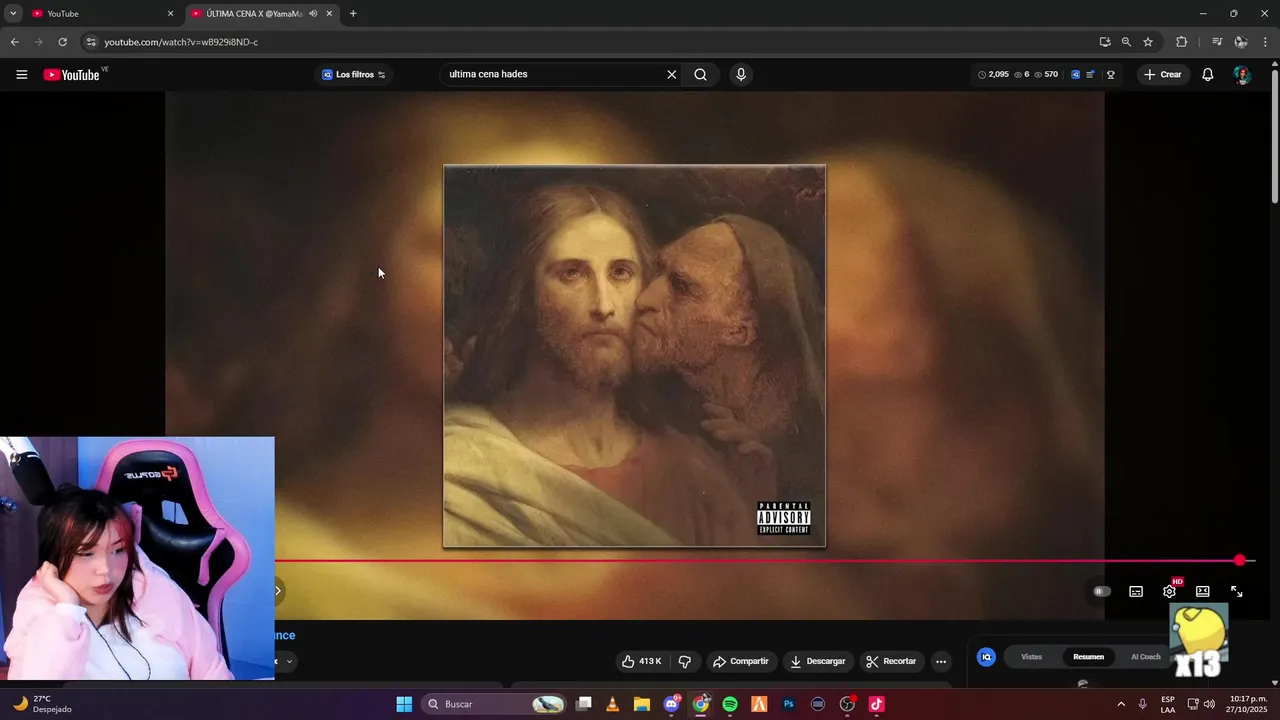Open the Vistas tab in vidIQ panel
This screenshot has height=720, width=1280.
coord(1031,657)
